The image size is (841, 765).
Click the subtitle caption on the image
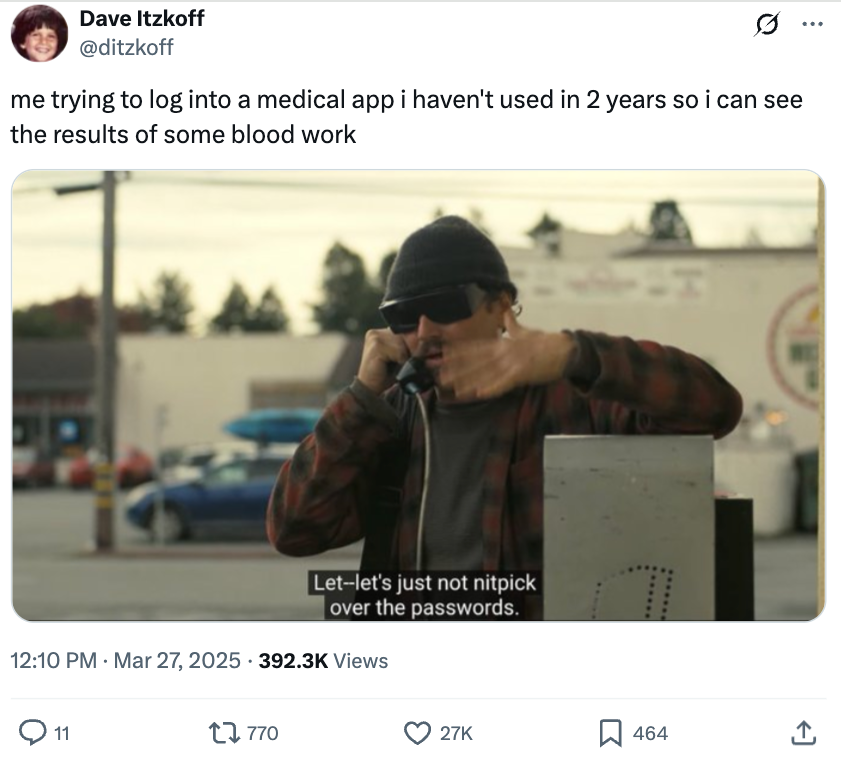(x=425, y=594)
